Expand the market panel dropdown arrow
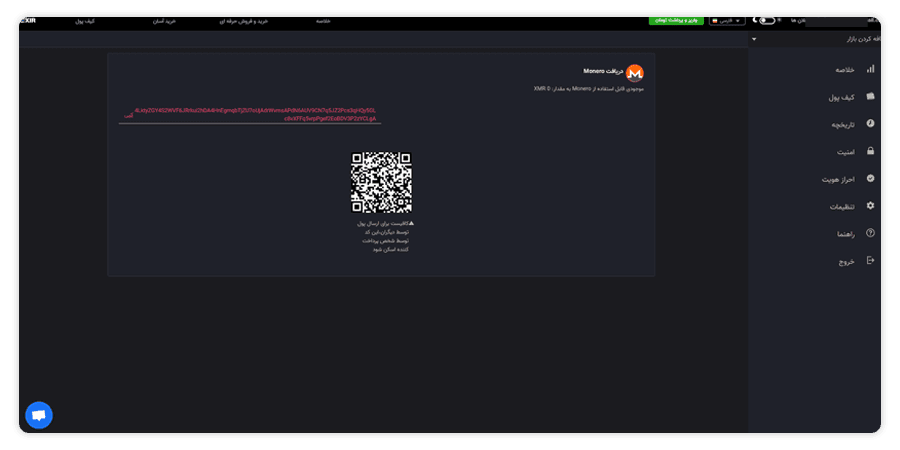Viewport: 900px width, 450px height. [754, 39]
